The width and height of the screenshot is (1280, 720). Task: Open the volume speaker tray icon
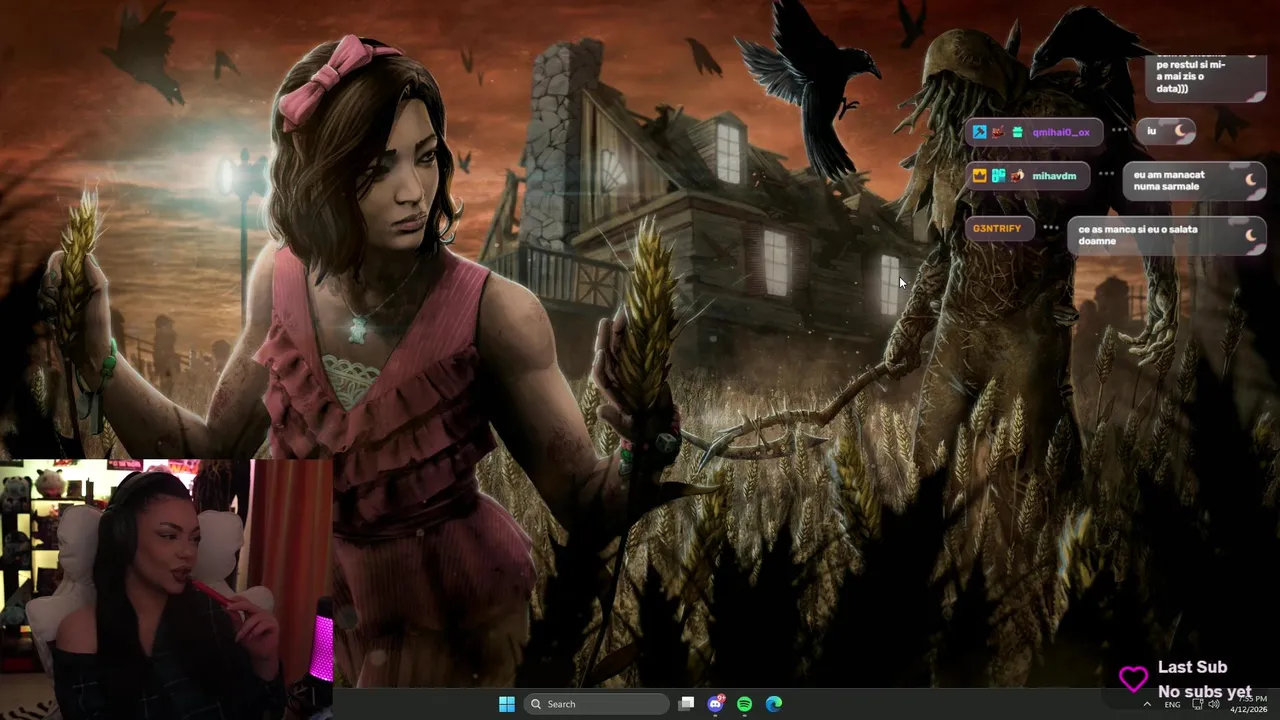click(x=1214, y=704)
